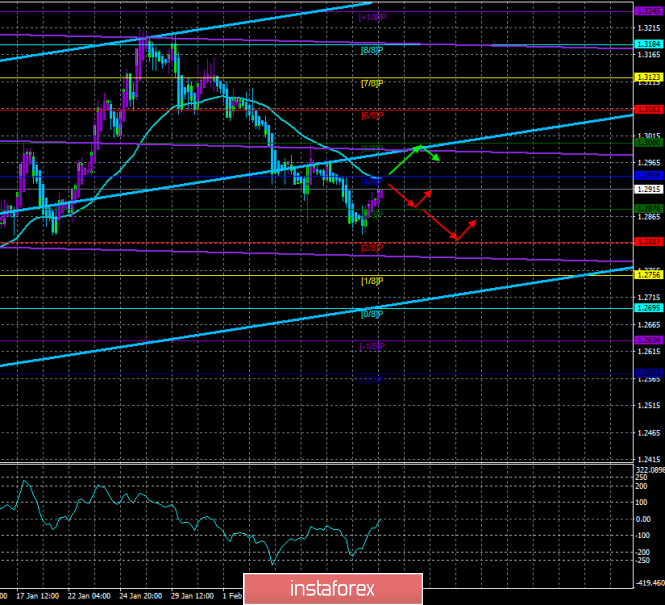Click the indicator -419.460 minimum value
This screenshot has width=665, height=605.
coord(651,583)
